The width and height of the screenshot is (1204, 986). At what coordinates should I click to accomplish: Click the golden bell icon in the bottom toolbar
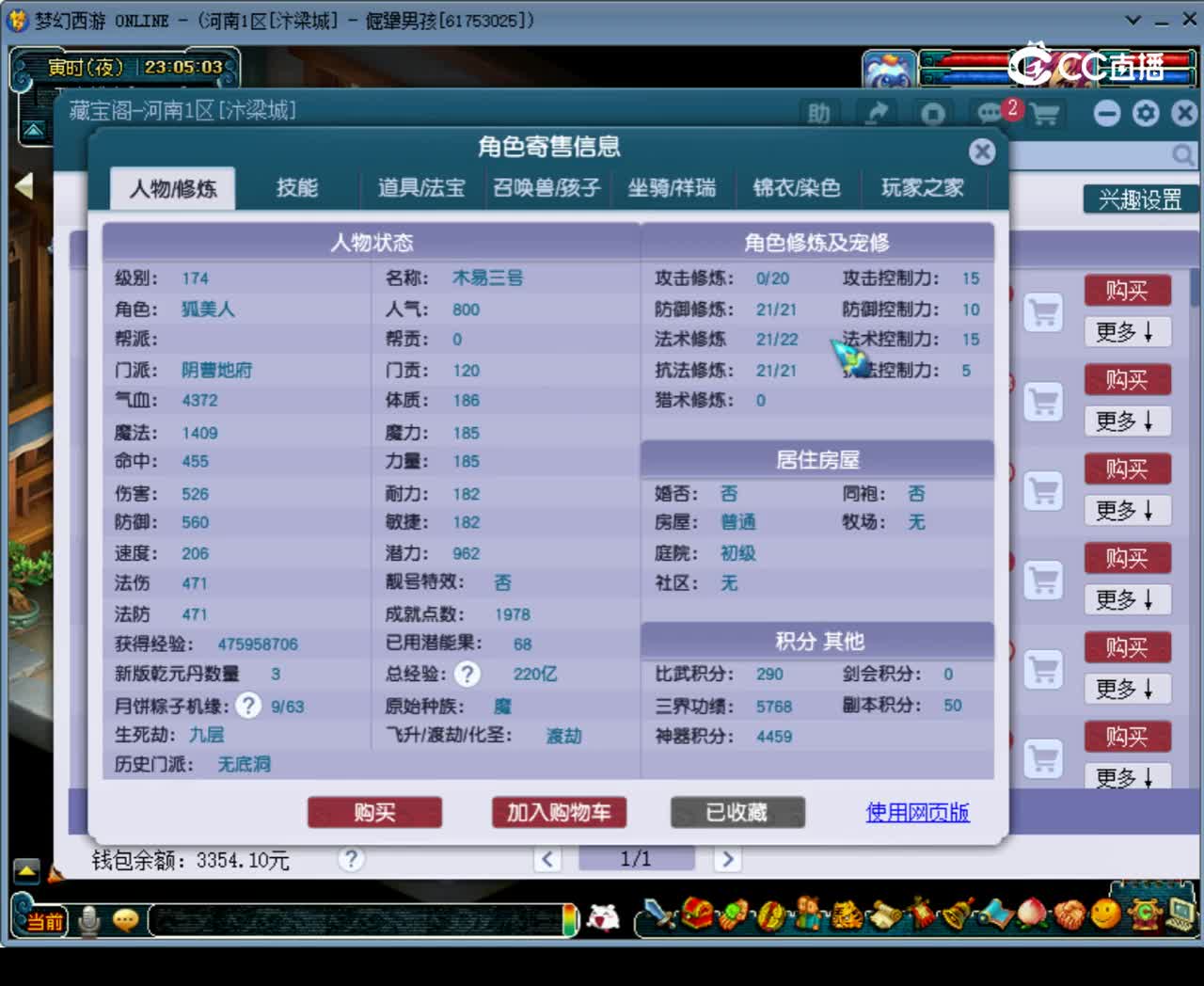(958, 914)
